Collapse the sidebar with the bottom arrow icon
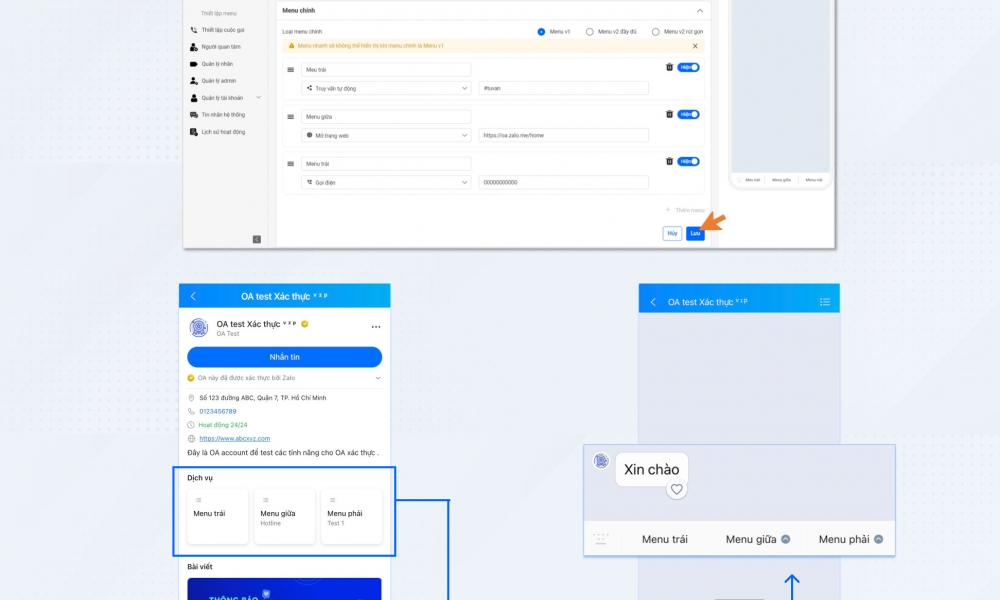 256,239
